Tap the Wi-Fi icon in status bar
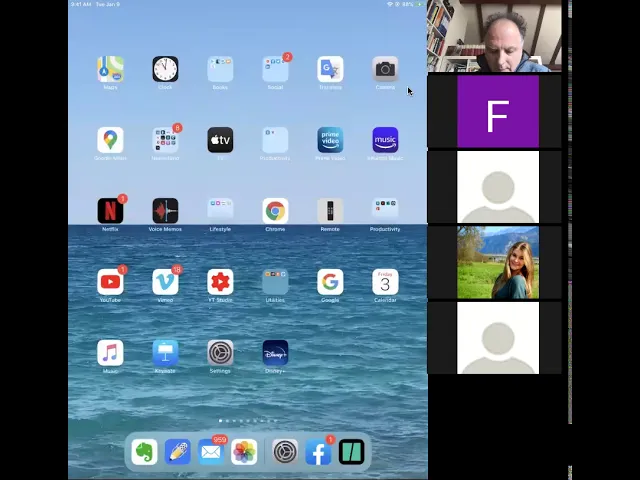640x480 pixels. point(390,4)
